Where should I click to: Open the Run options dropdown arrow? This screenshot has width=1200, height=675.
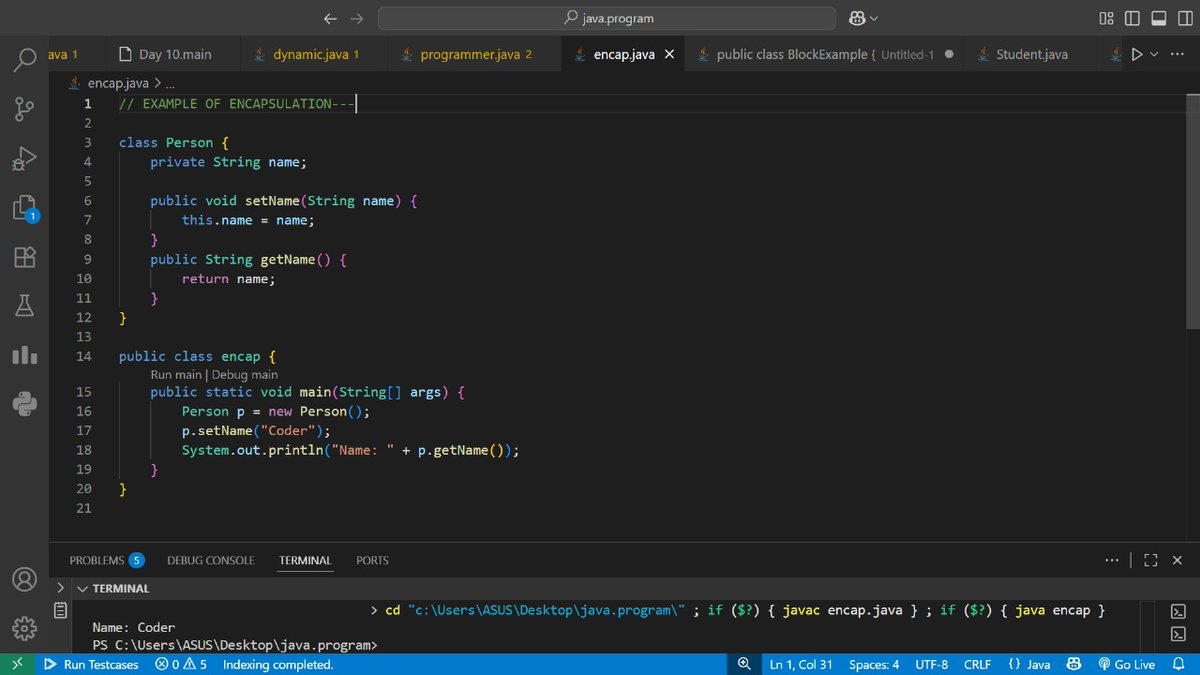(x=1155, y=54)
